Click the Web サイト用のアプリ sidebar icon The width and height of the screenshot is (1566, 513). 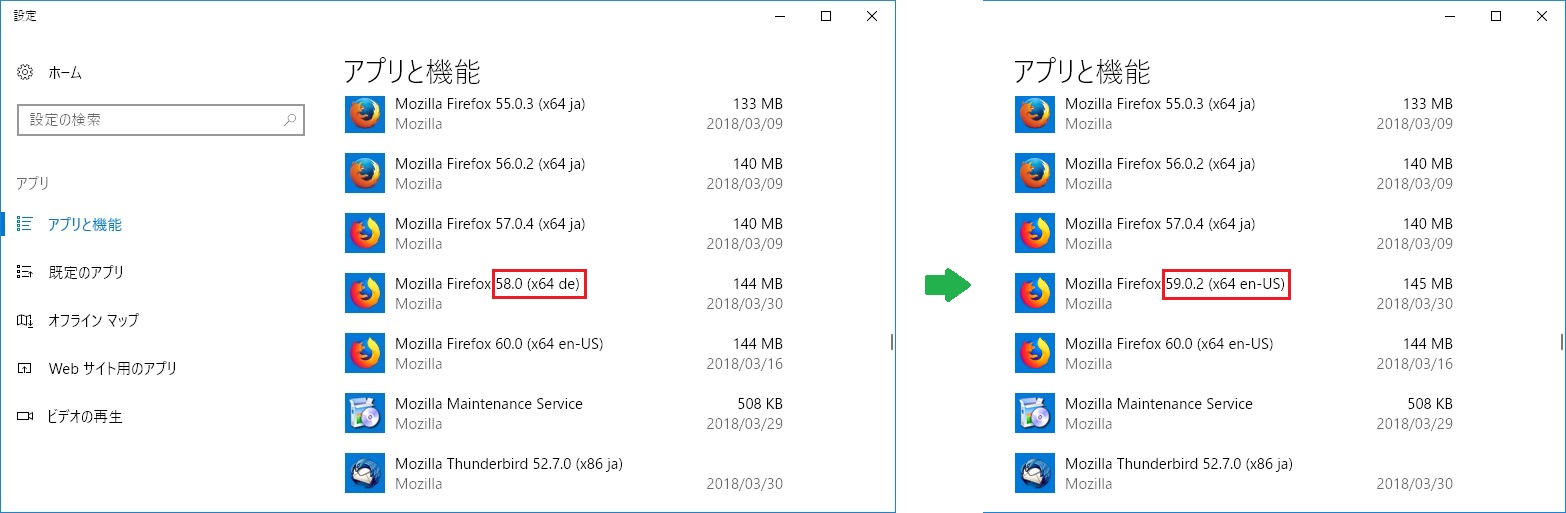26,368
